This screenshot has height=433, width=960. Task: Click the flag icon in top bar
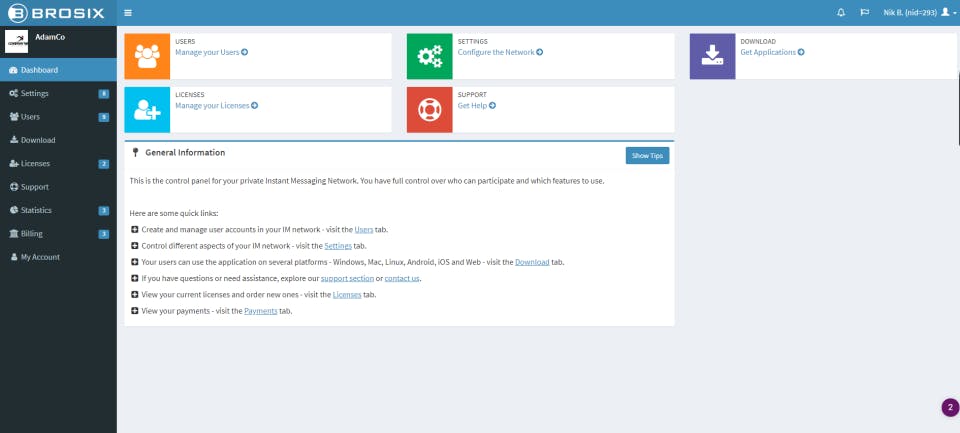tap(864, 12)
